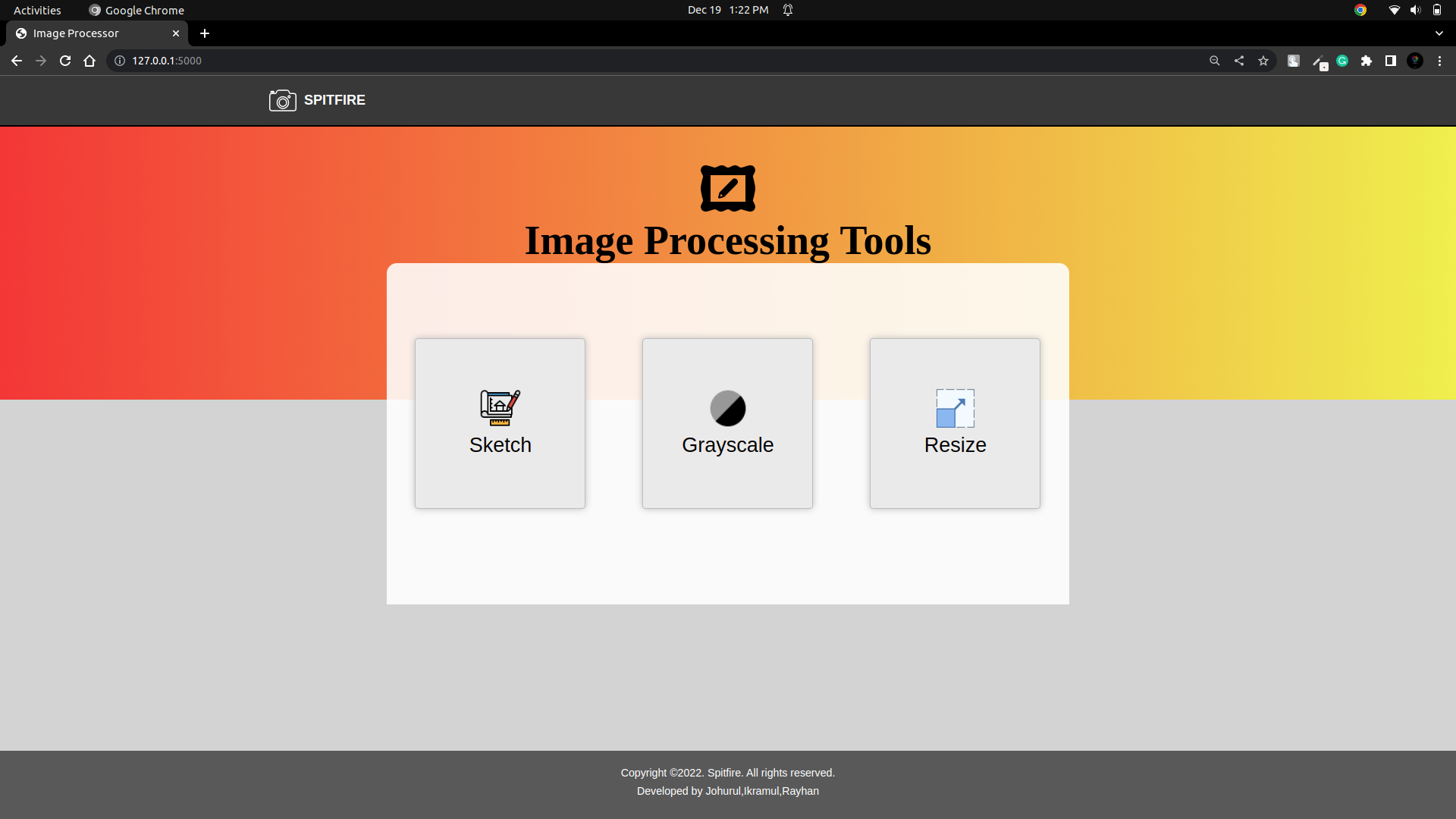Open the page zoom magnifier icon

pos(1215,61)
